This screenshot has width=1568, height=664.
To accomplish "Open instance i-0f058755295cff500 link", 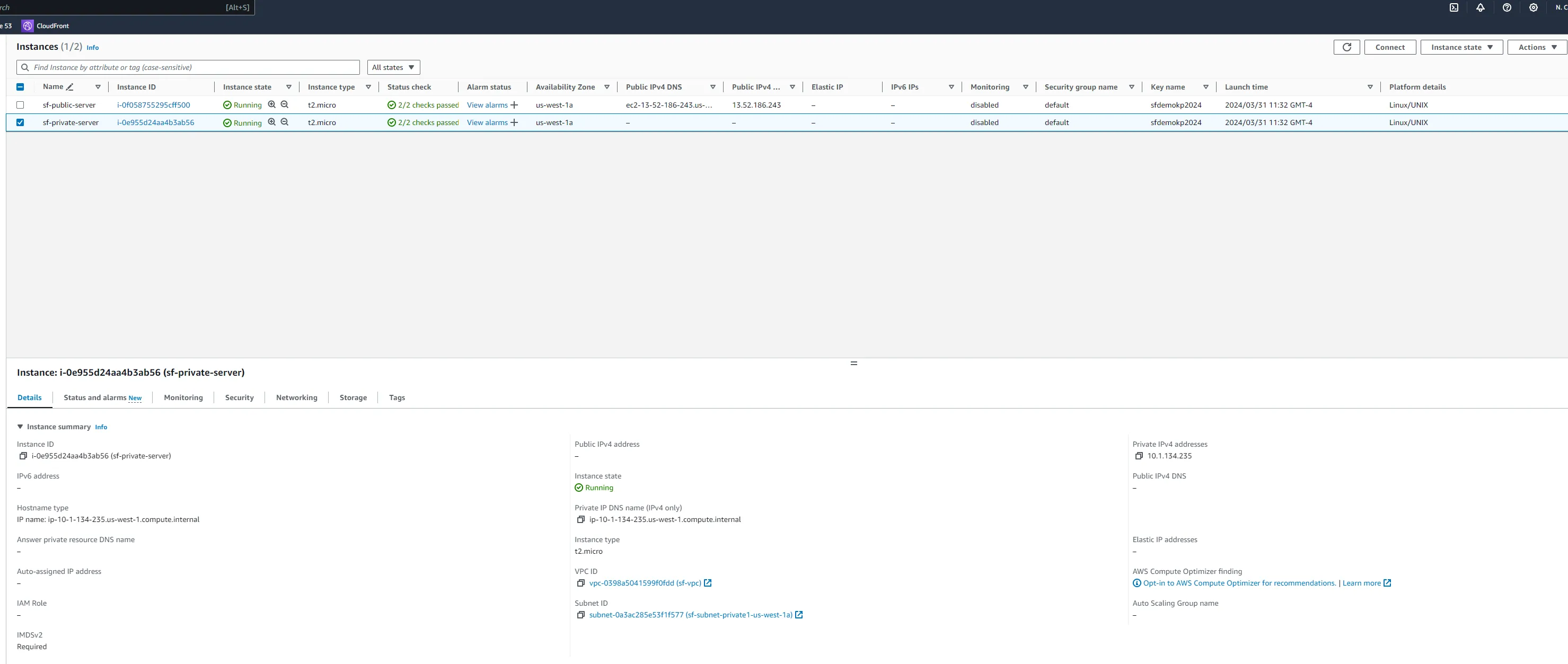I will click(153, 105).
